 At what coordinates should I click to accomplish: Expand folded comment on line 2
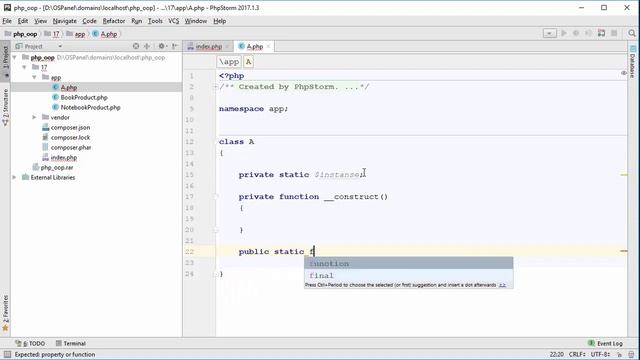coord(216,87)
